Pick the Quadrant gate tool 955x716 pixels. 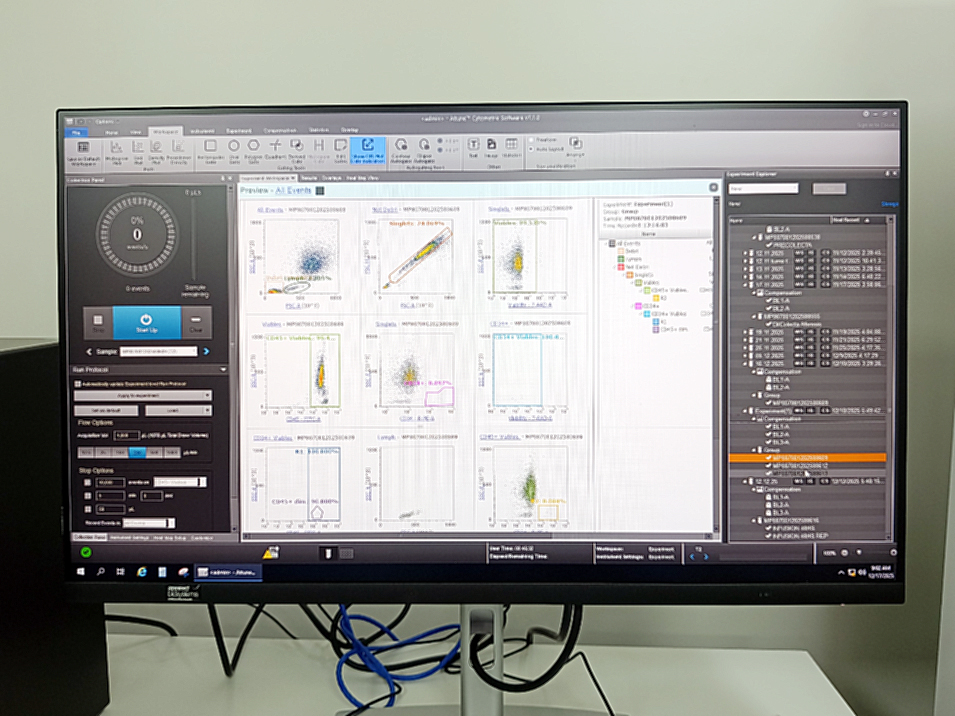[x=274, y=148]
